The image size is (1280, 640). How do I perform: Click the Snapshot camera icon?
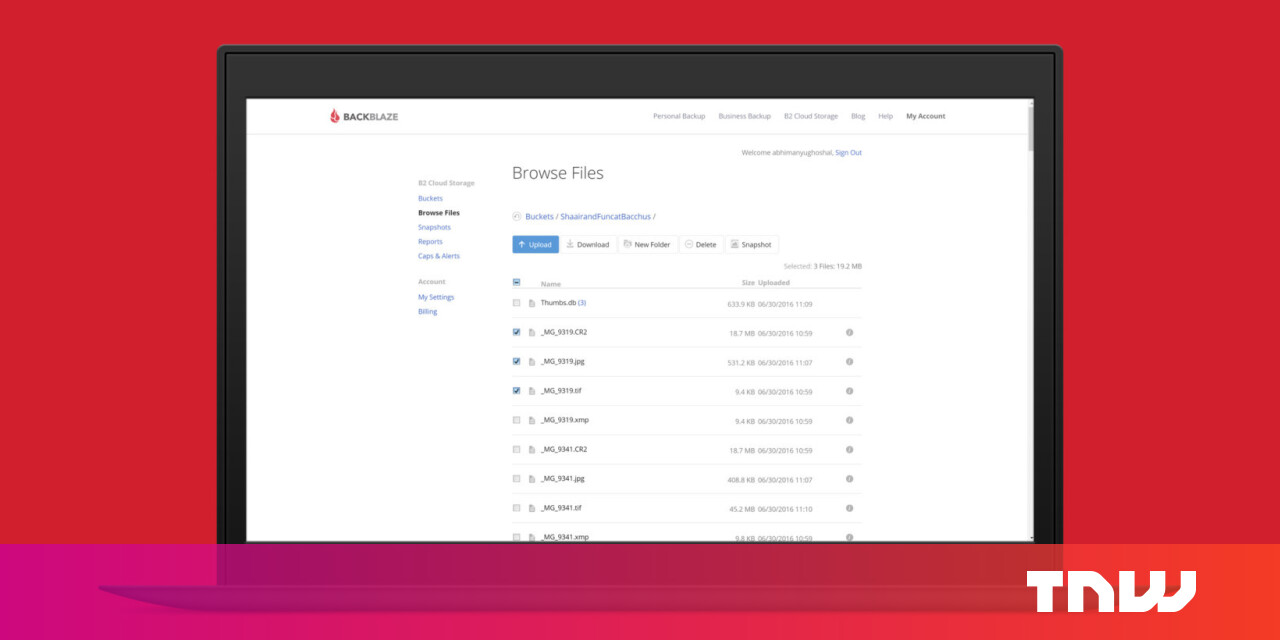pos(733,244)
